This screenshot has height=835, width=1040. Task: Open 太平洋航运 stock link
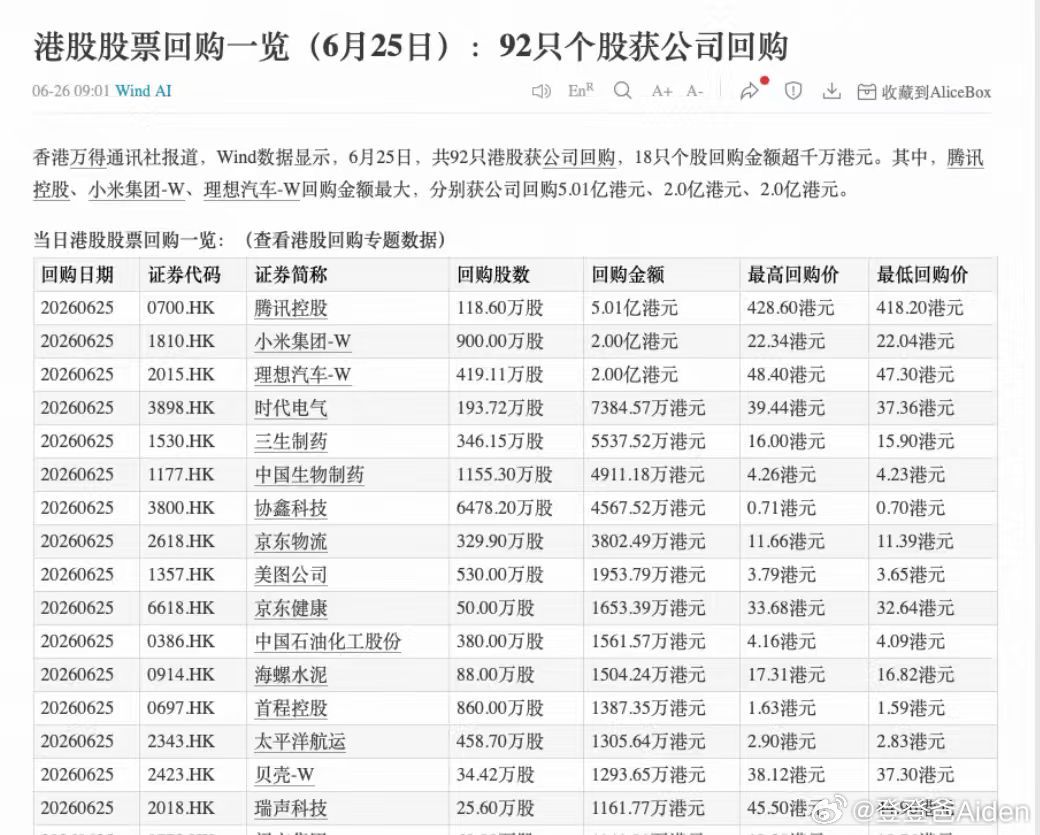click(x=300, y=741)
